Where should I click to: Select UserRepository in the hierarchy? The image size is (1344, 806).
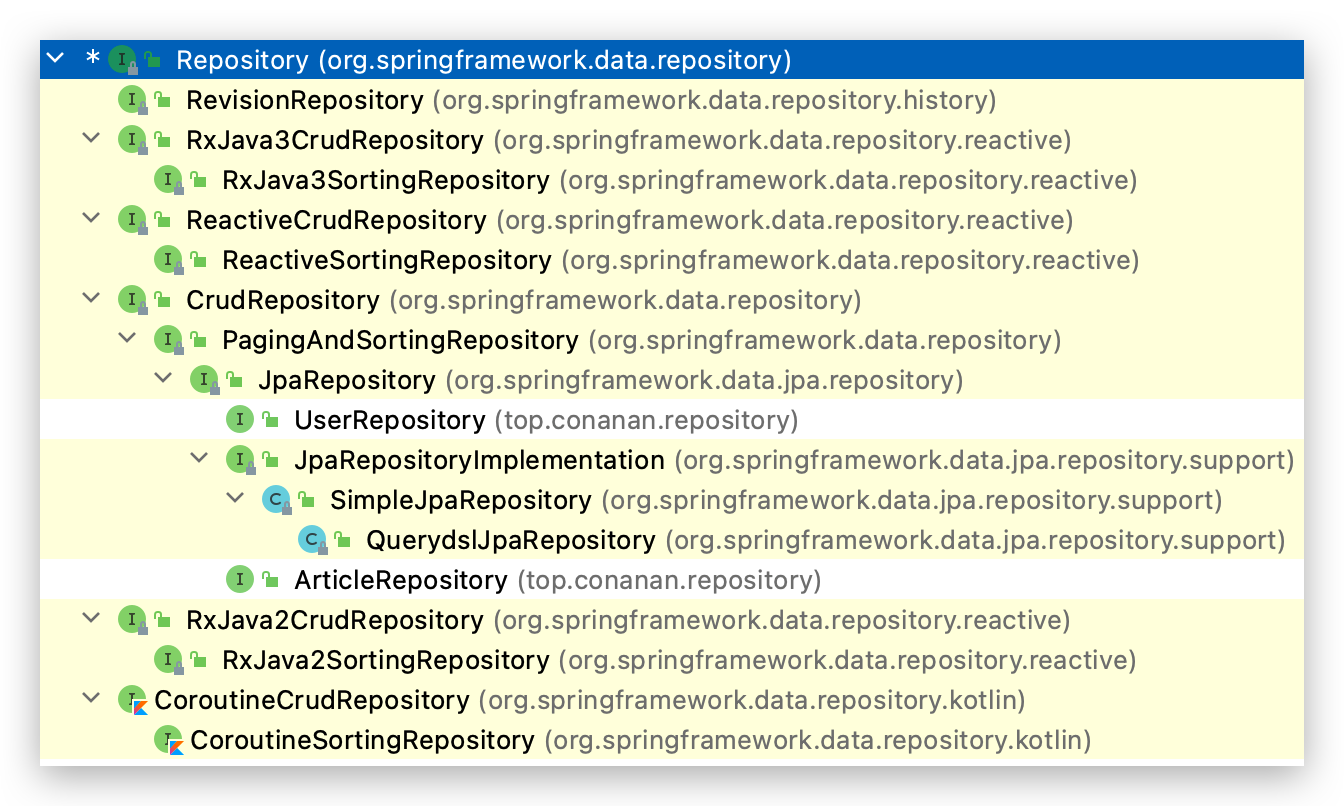[389, 420]
